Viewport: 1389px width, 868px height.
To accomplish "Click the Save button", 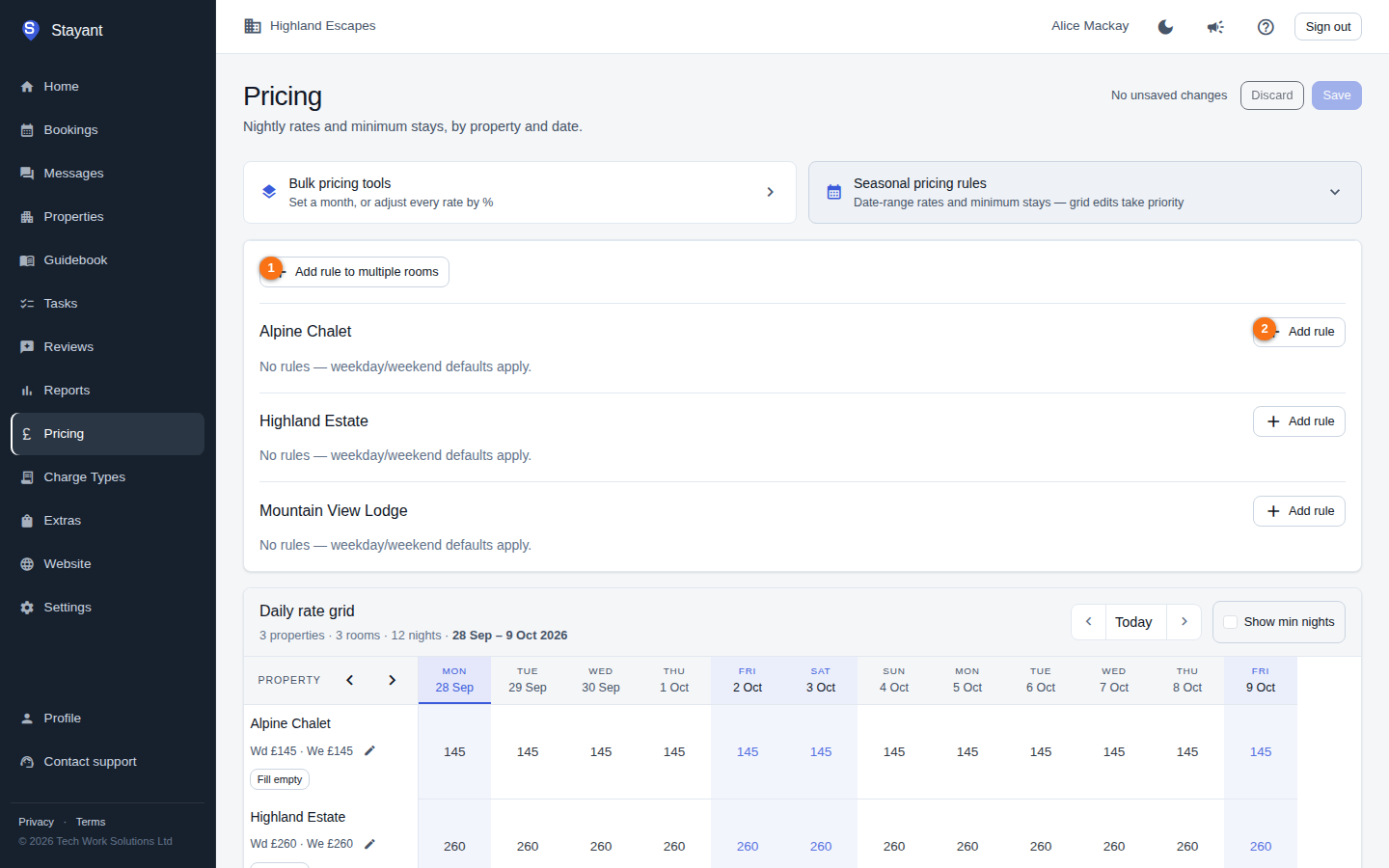I will click(x=1336, y=95).
